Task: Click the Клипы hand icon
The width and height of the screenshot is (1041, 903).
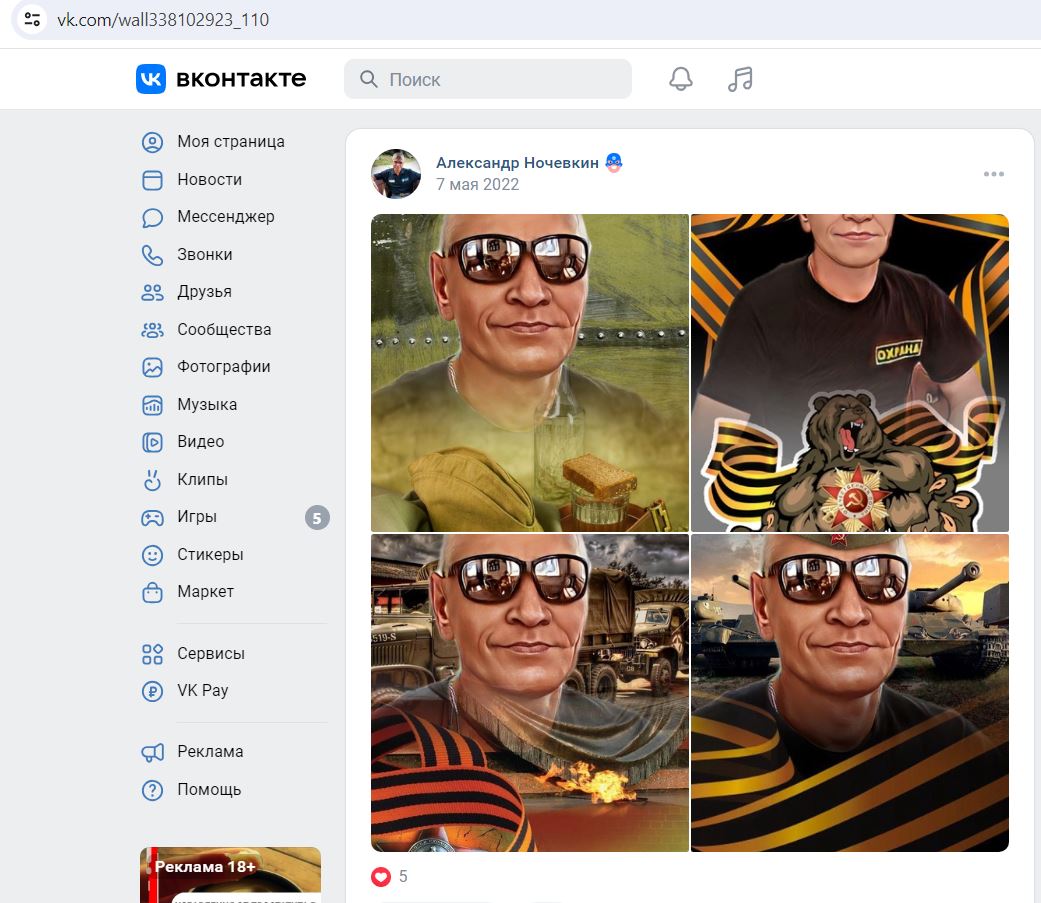Action: (153, 480)
